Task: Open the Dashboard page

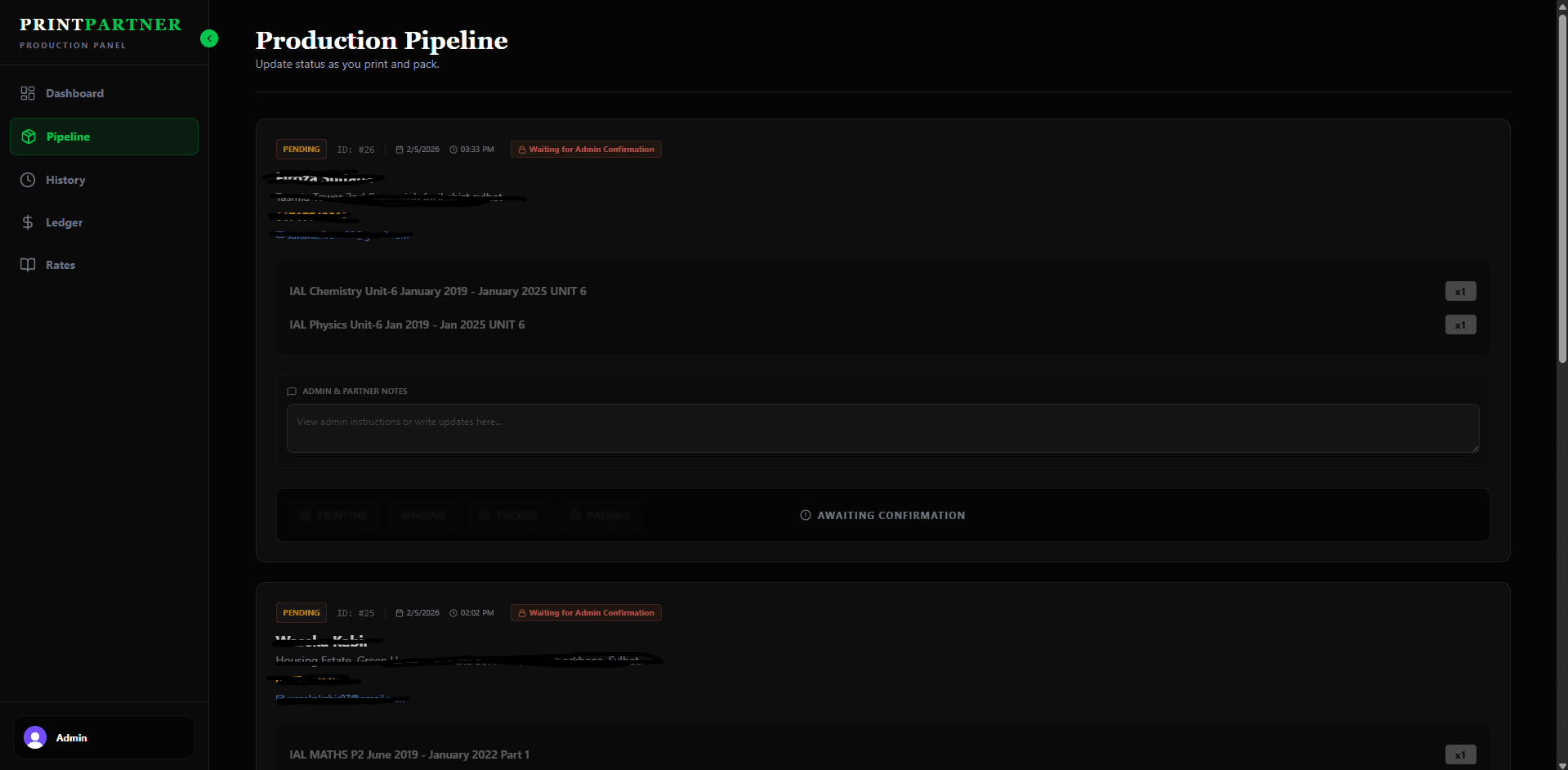Action: click(104, 93)
